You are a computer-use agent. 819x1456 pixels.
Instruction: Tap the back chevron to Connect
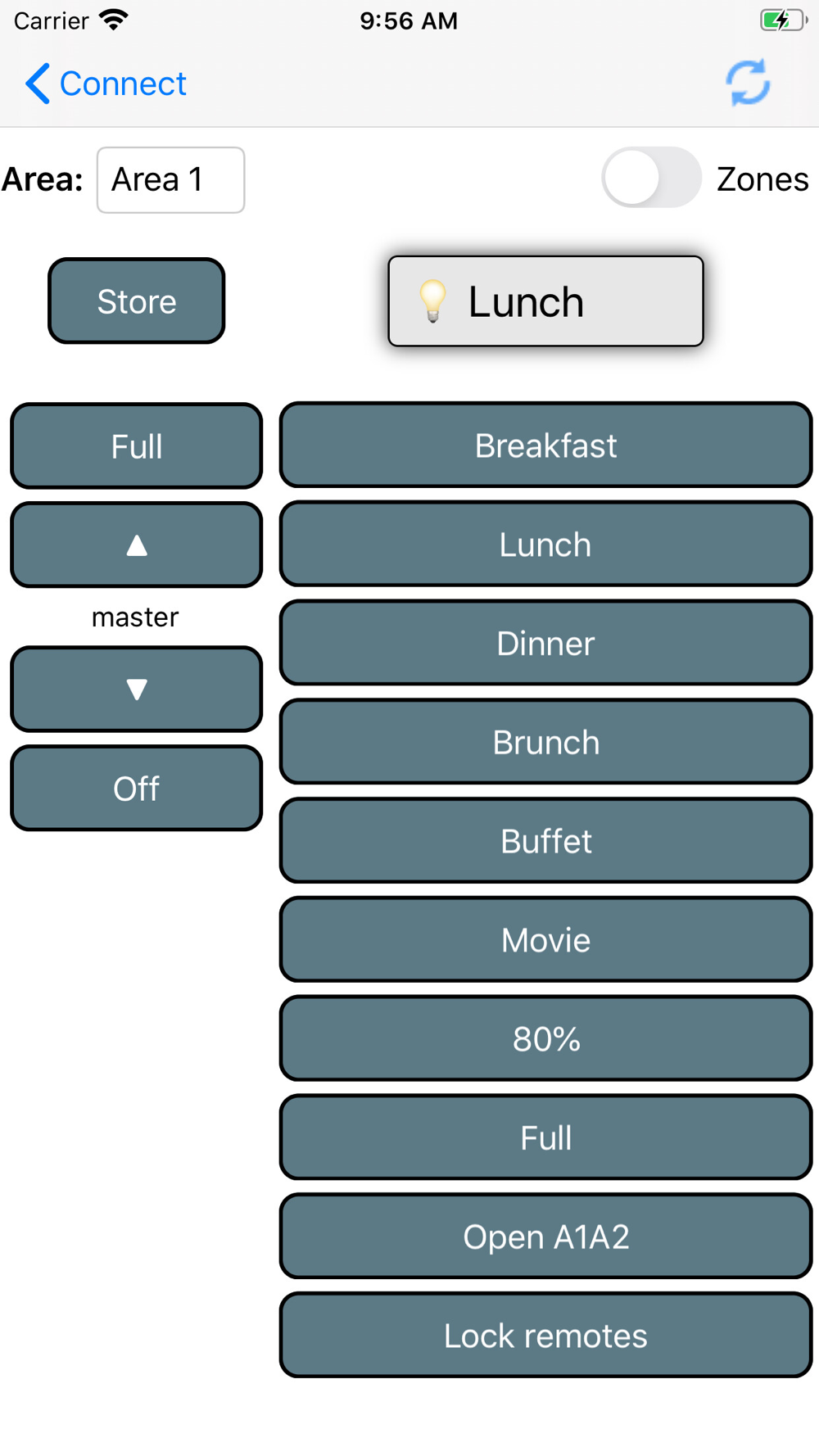[106, 84]
